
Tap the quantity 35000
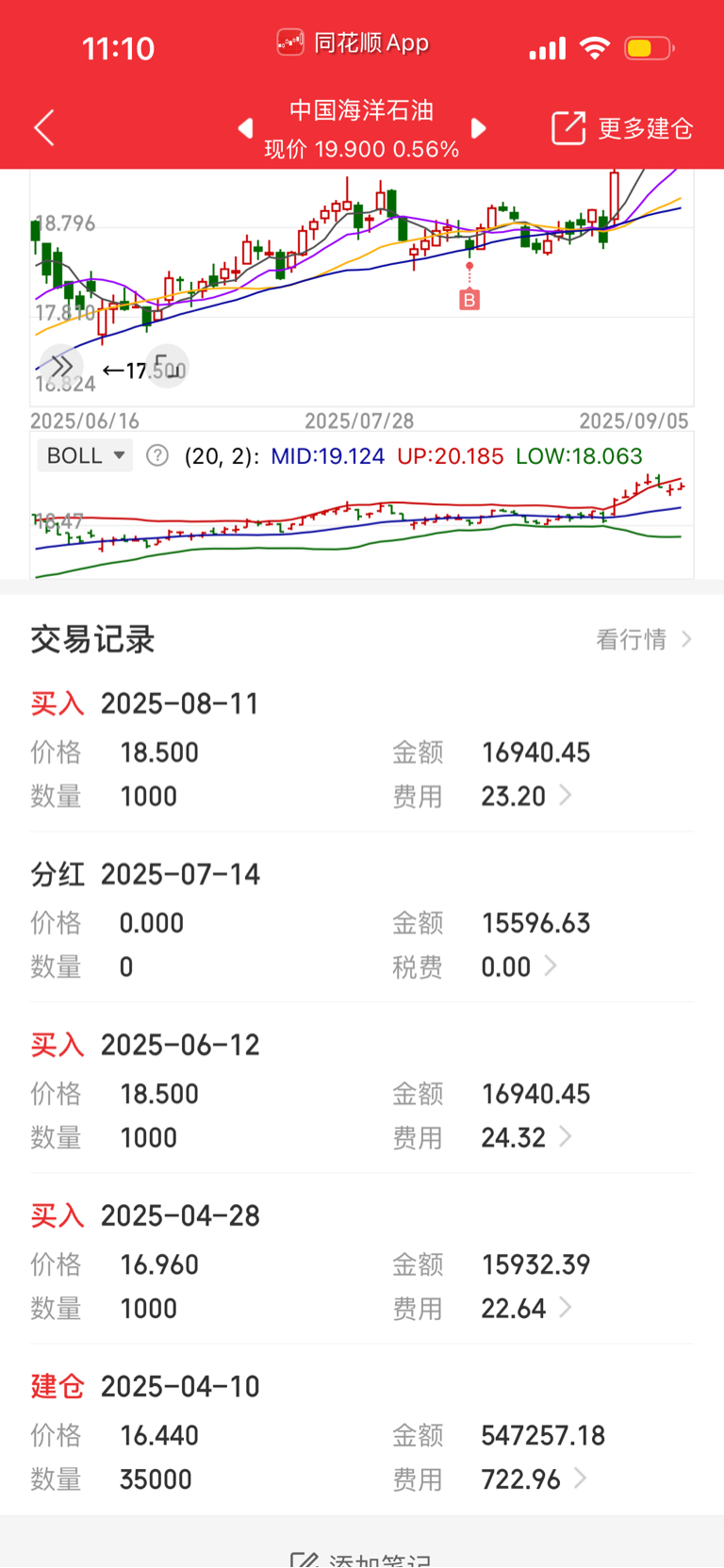(x=156, y=1479)
